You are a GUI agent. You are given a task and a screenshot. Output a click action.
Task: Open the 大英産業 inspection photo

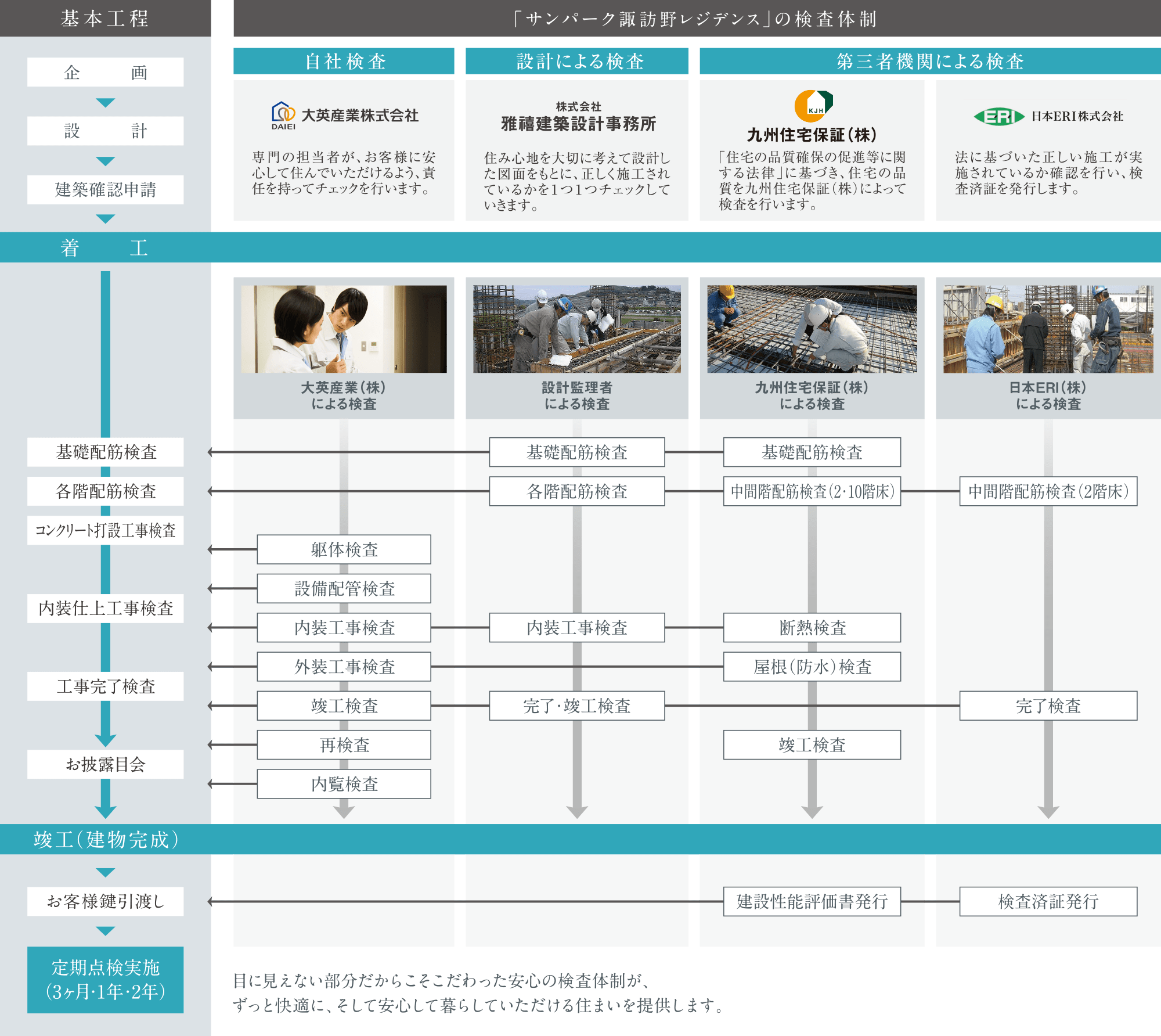[344, 329]
